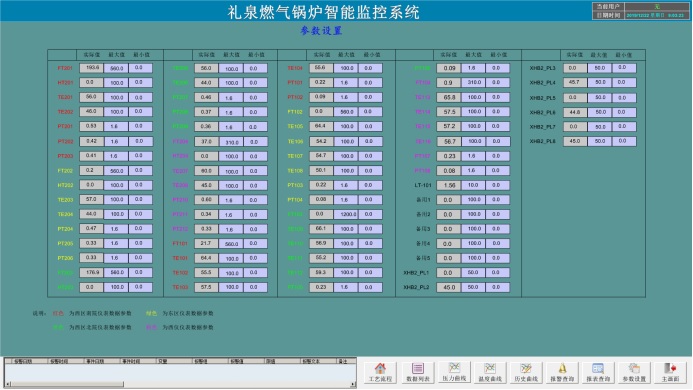Open the 参数设置 settings icon

[634, 373]
